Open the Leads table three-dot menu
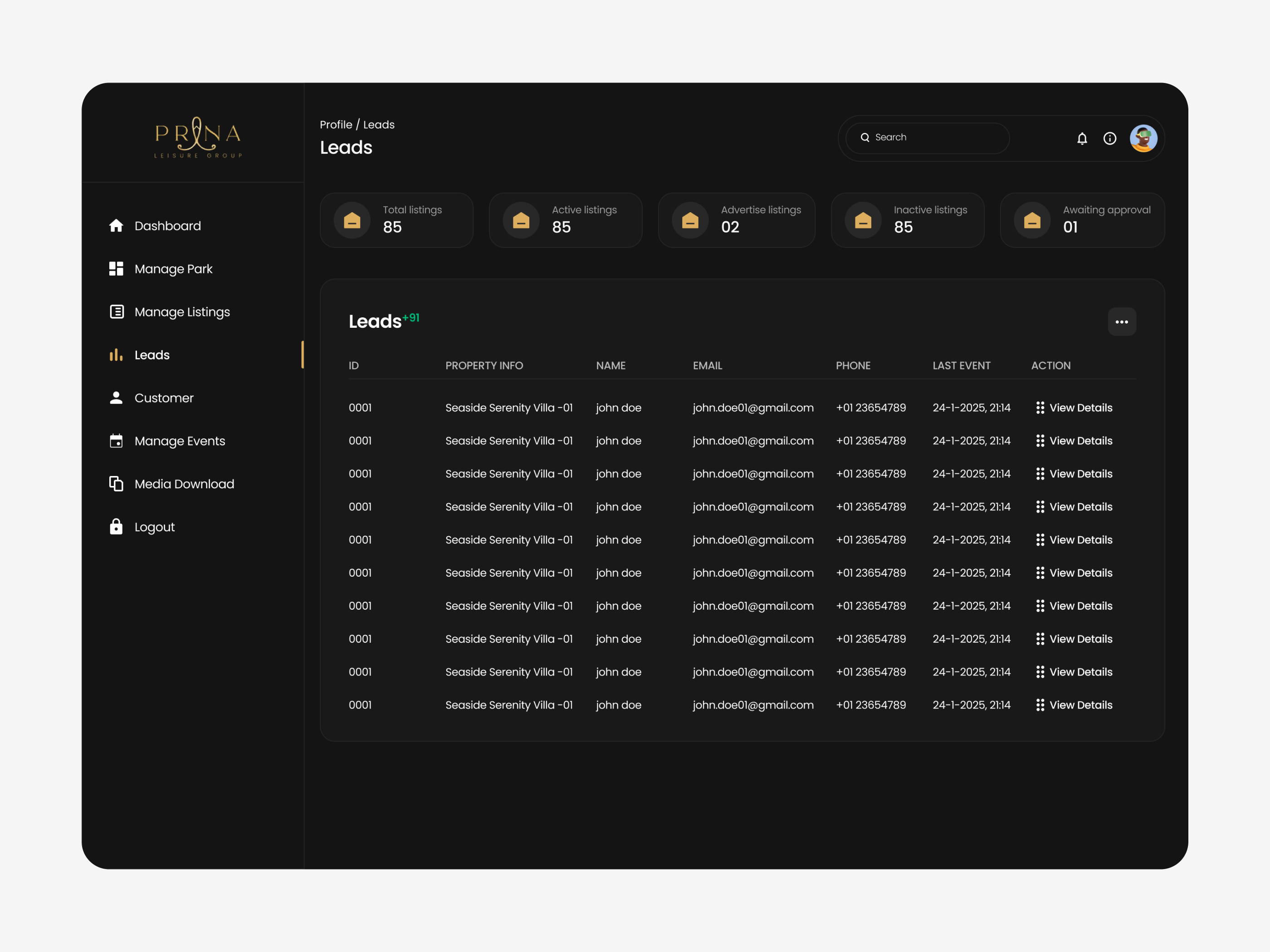Screen dimensions: 1270x952 pos(1122,322)
